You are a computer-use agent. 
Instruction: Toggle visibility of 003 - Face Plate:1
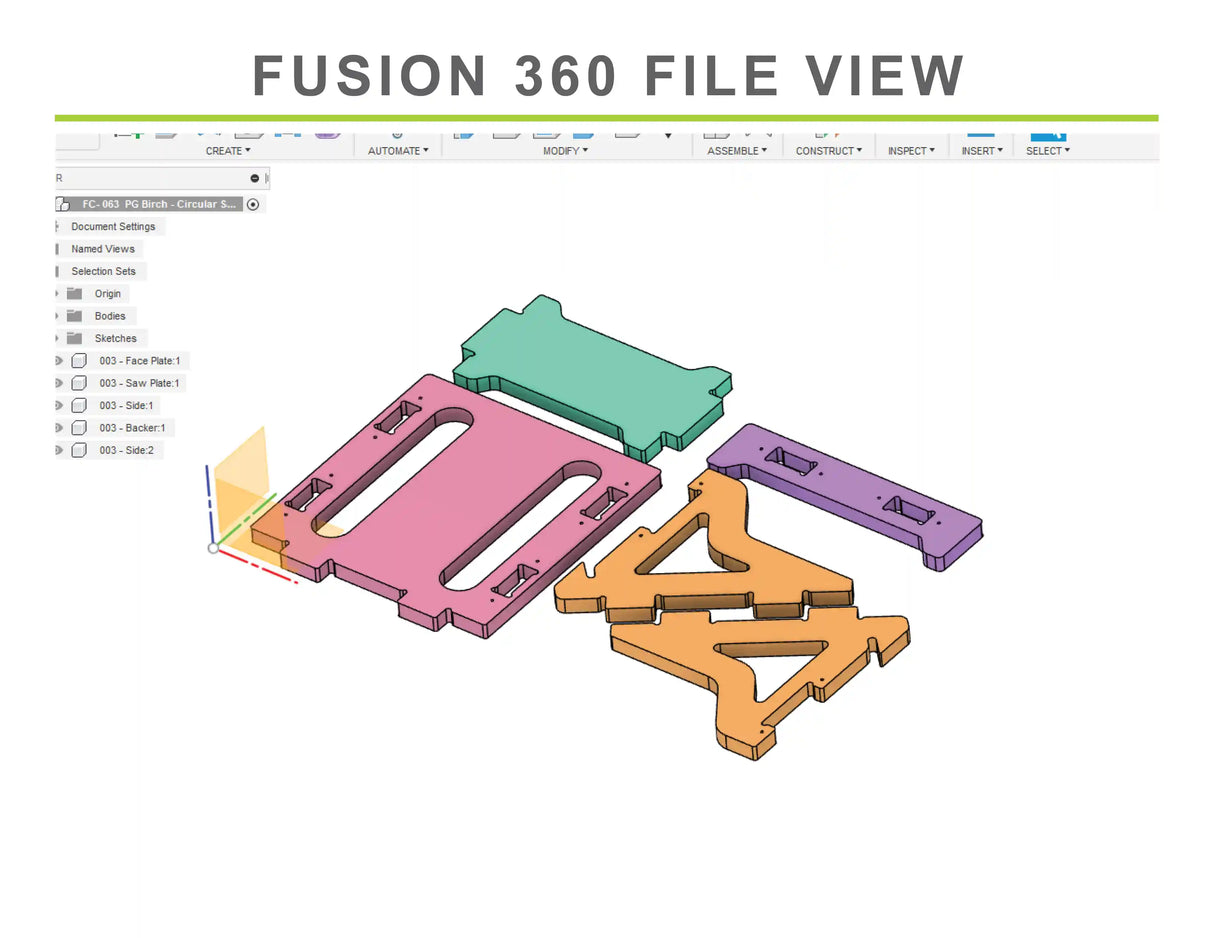pyautogui.click(x=58, y=361)
